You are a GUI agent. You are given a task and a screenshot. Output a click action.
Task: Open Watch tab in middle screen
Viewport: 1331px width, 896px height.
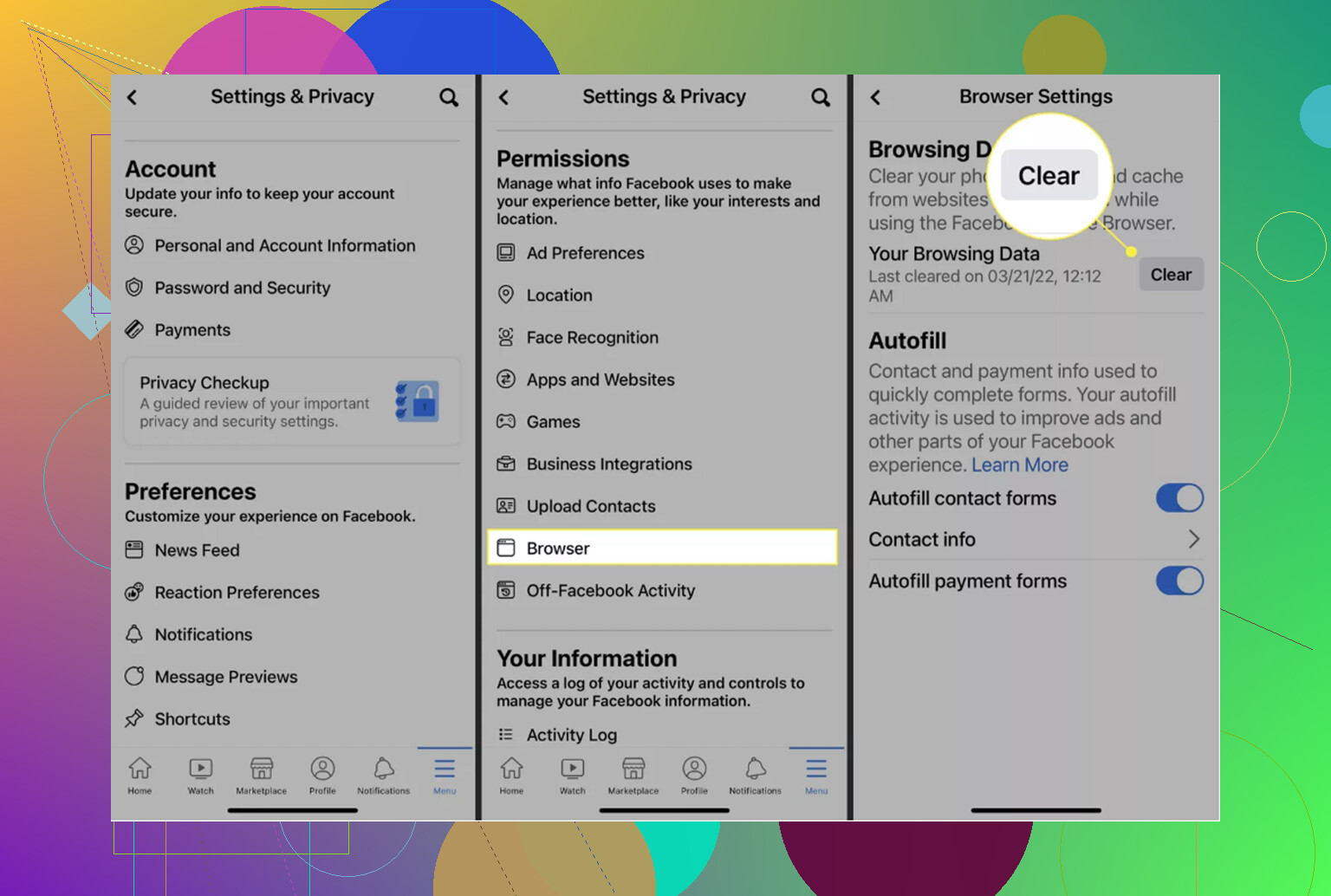[x=572, y=776]
